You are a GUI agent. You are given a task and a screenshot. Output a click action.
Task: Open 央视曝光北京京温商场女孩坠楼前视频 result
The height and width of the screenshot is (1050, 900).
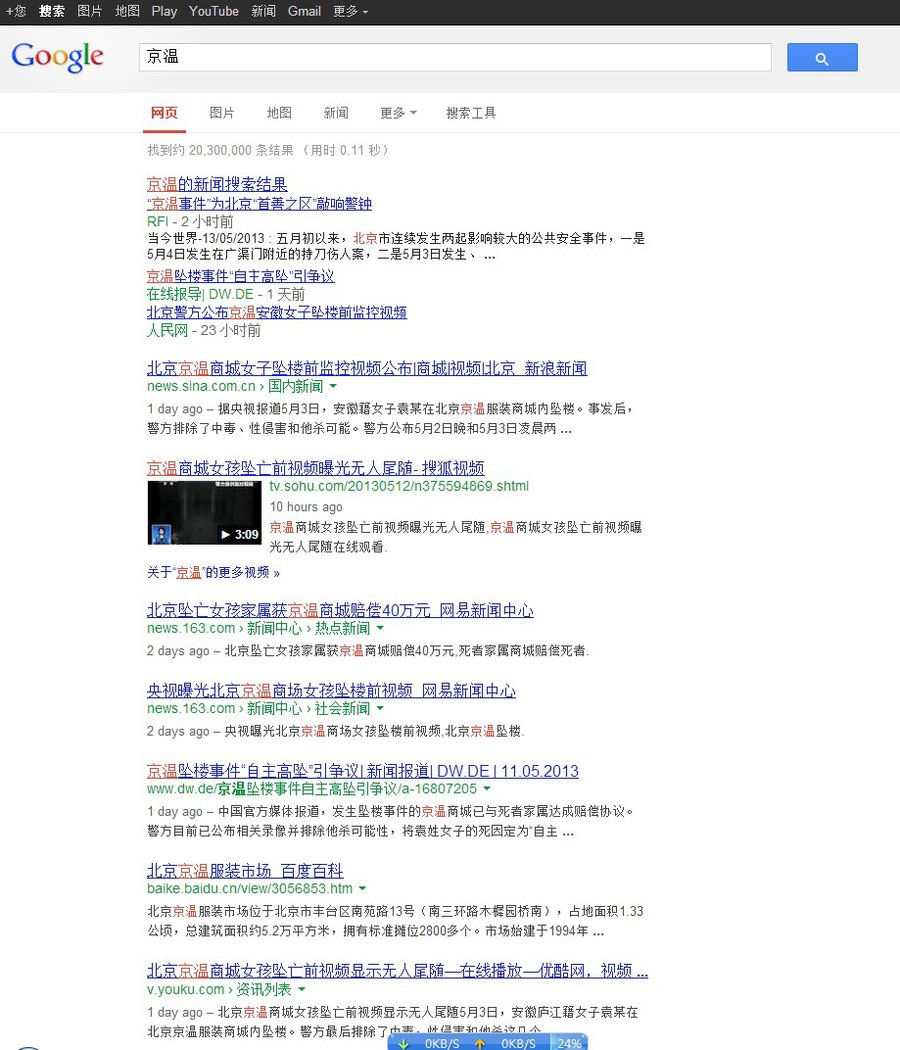click(331, 690)
